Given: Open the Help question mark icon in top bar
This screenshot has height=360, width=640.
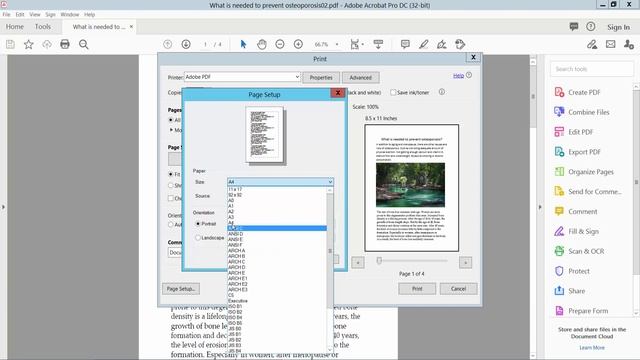Looking at the screenshot, I should [x=591, y=27].
